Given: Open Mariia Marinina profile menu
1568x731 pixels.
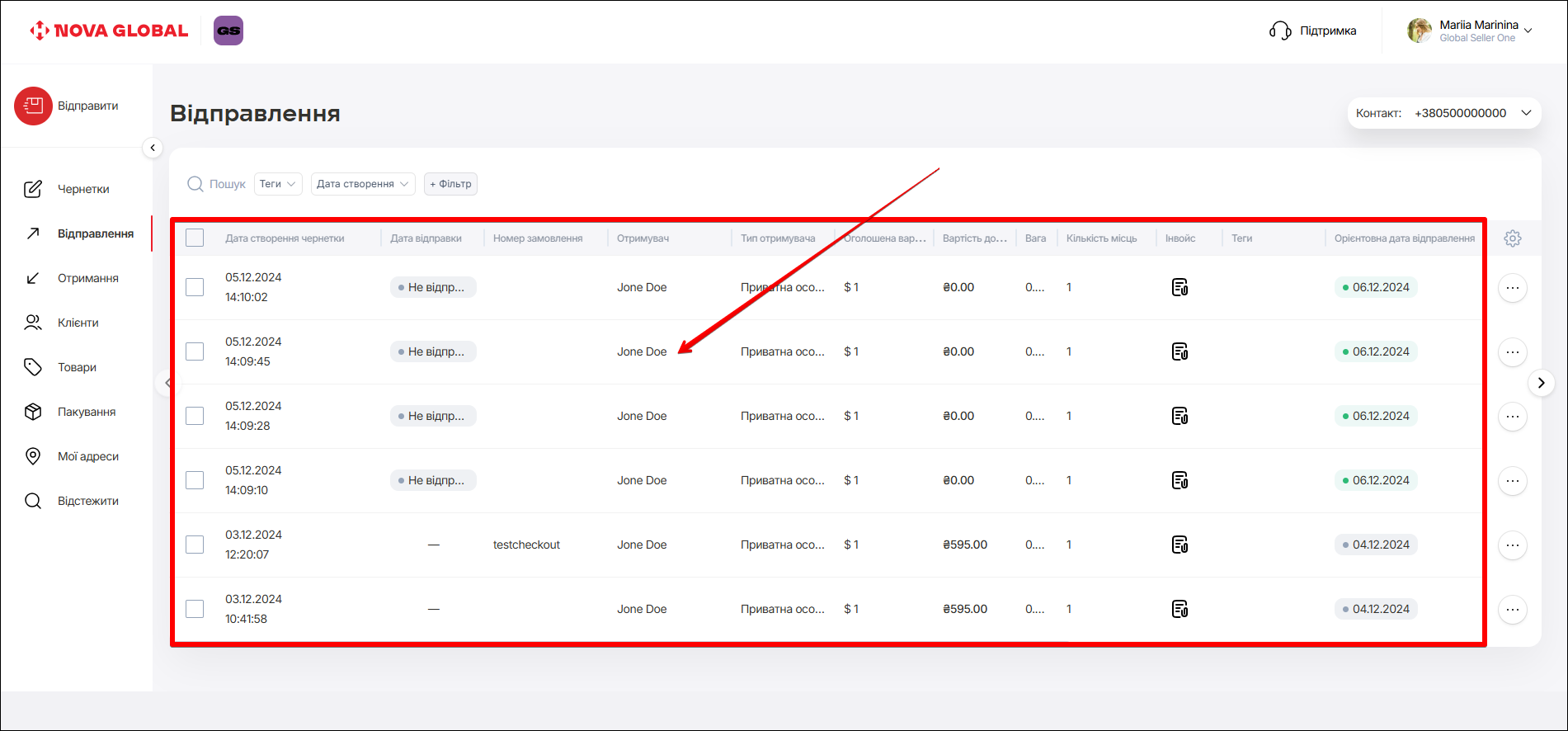Looking at the screenshot, I should click(1471, 31).
